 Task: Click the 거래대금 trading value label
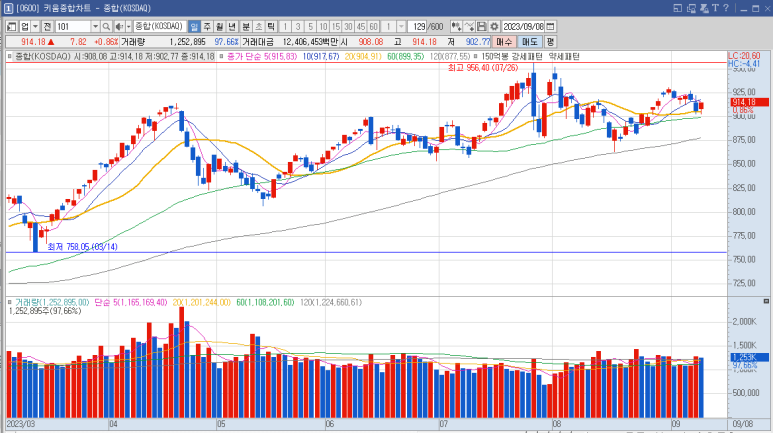pos(257,42)
